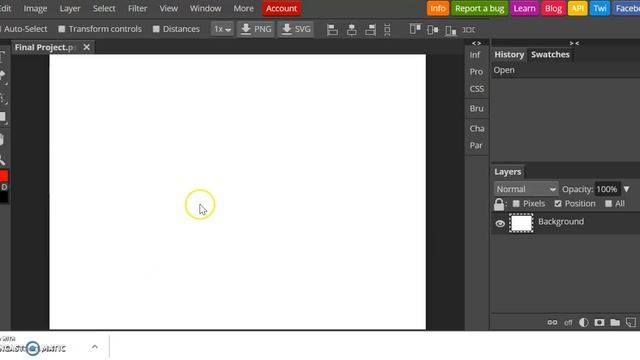The image size is (640, 360).
Task: Open the View menu
Action: coord(169,8)
